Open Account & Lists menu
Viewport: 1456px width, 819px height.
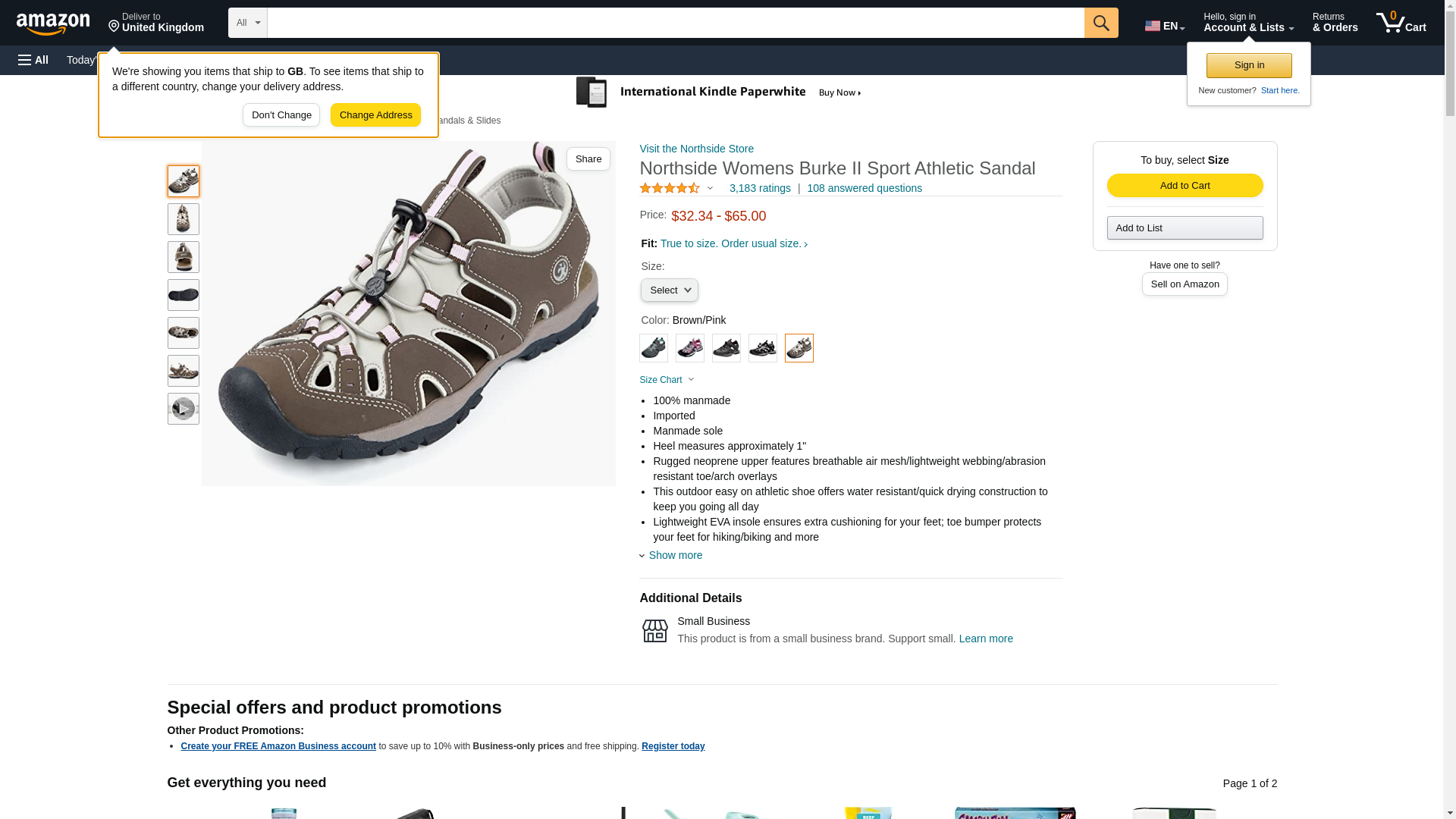coord(1248,23)
